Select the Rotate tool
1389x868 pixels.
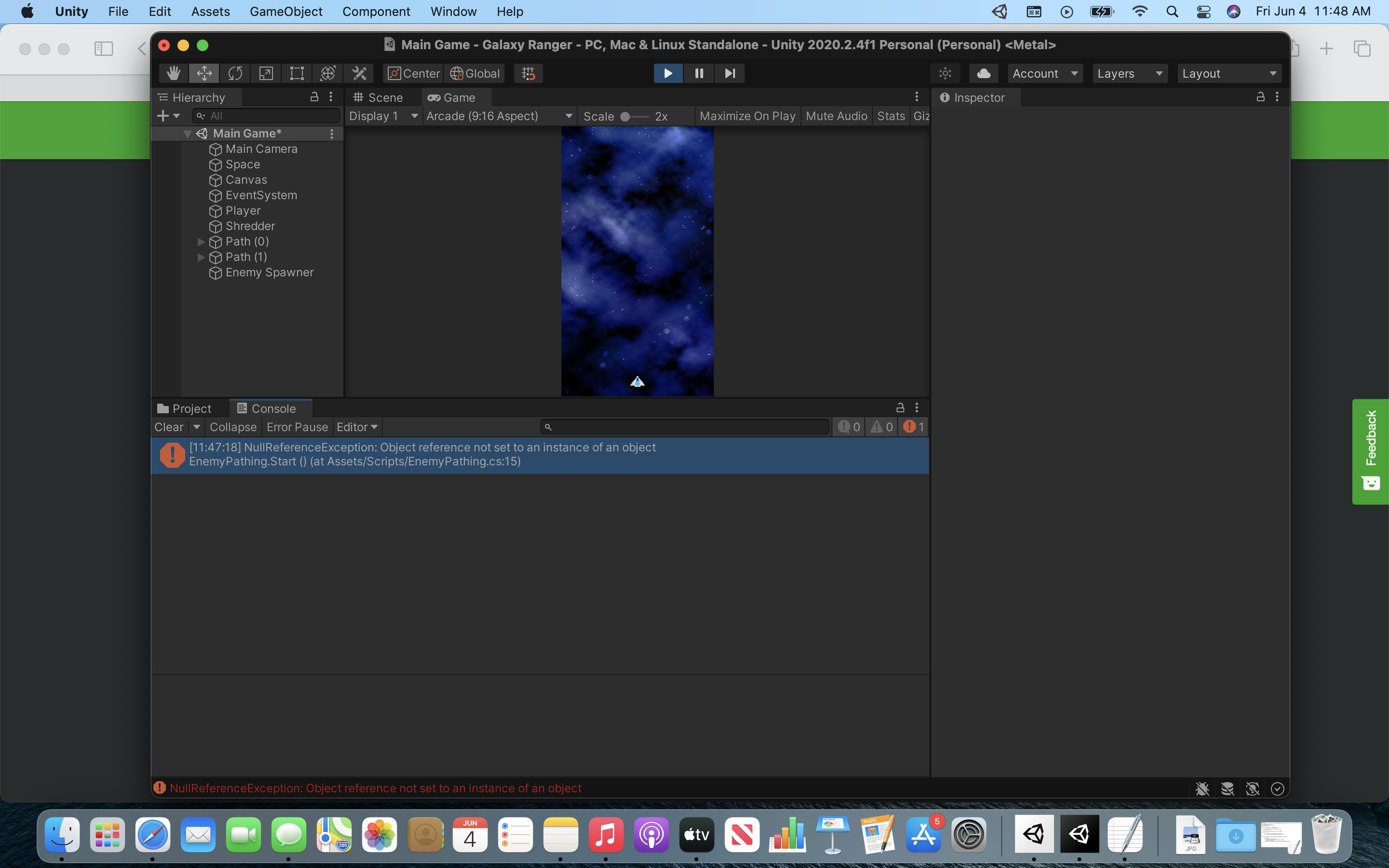[235, 73]
